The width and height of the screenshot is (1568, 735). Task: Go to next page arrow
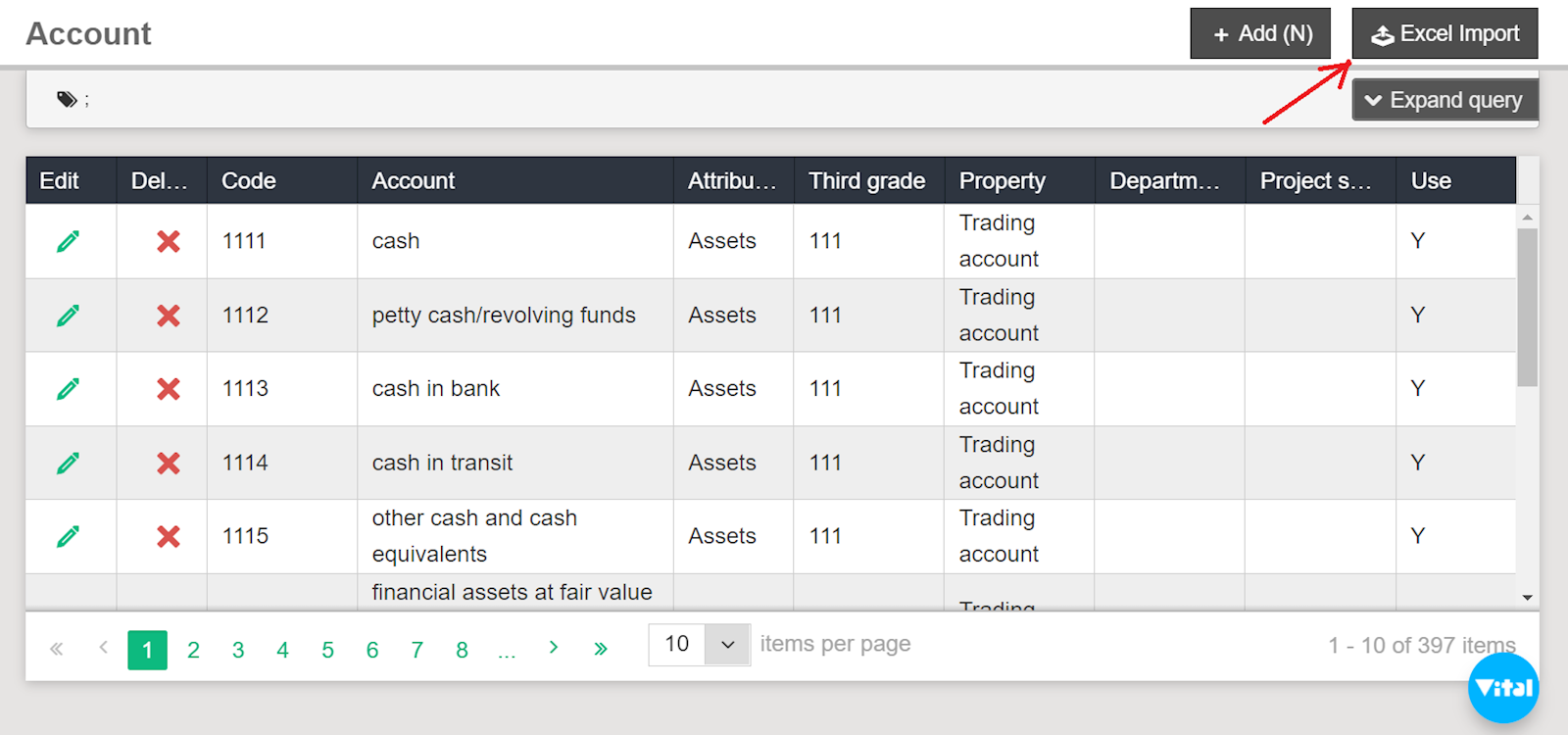coord(554,648)
